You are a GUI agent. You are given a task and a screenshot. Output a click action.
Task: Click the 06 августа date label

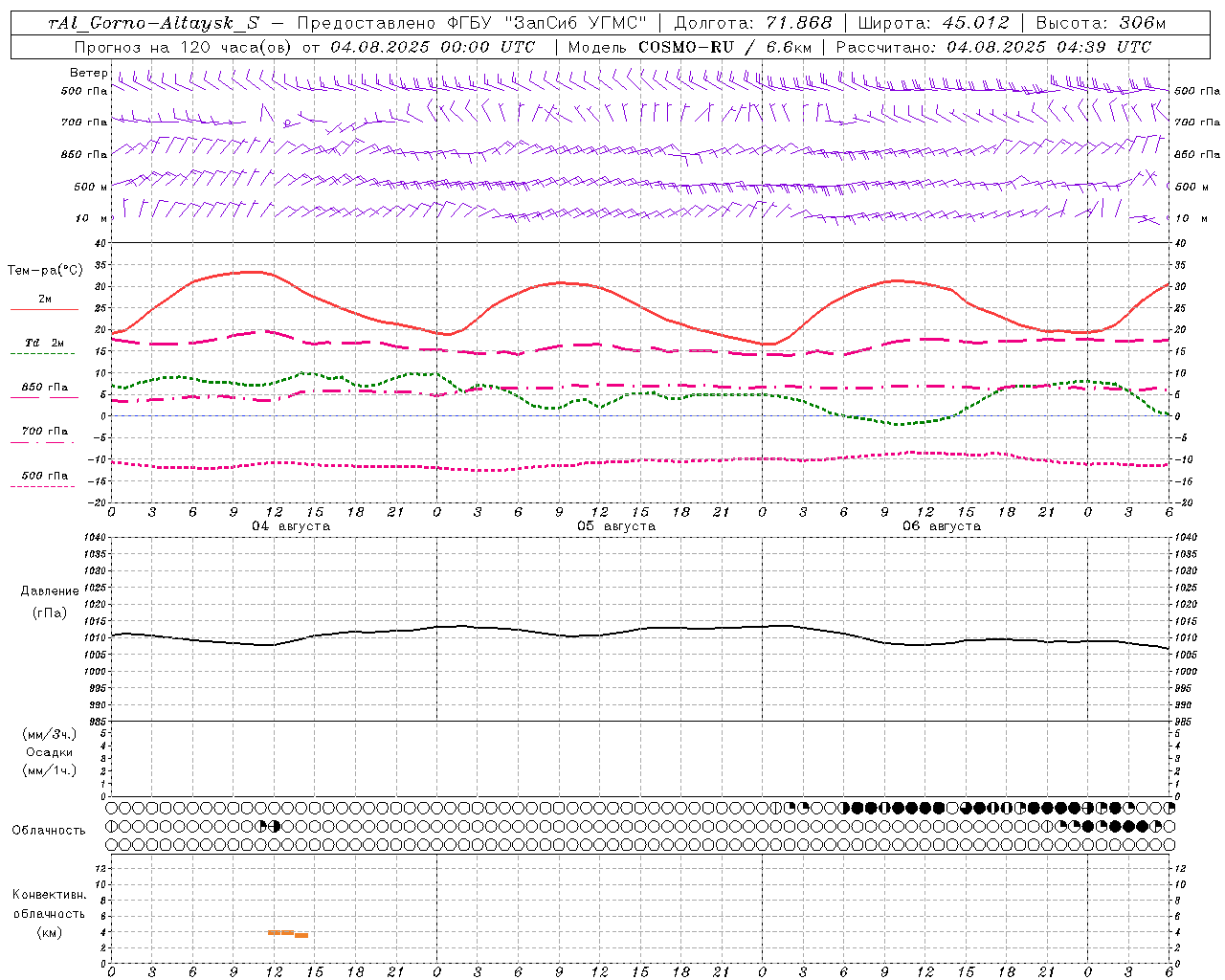[942, 526]
